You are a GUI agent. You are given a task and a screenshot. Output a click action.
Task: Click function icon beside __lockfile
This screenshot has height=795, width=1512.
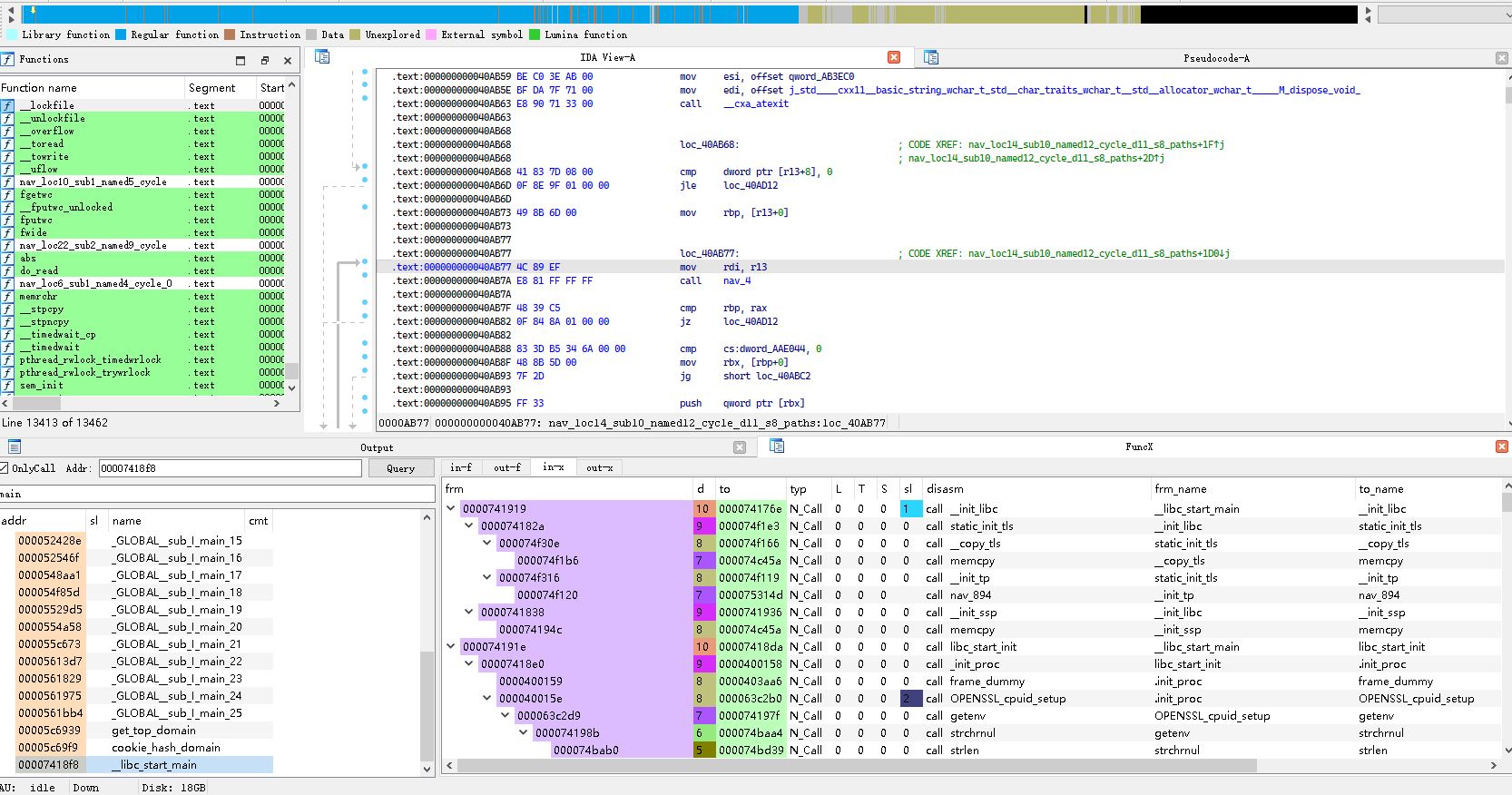[x=7, y=105]
